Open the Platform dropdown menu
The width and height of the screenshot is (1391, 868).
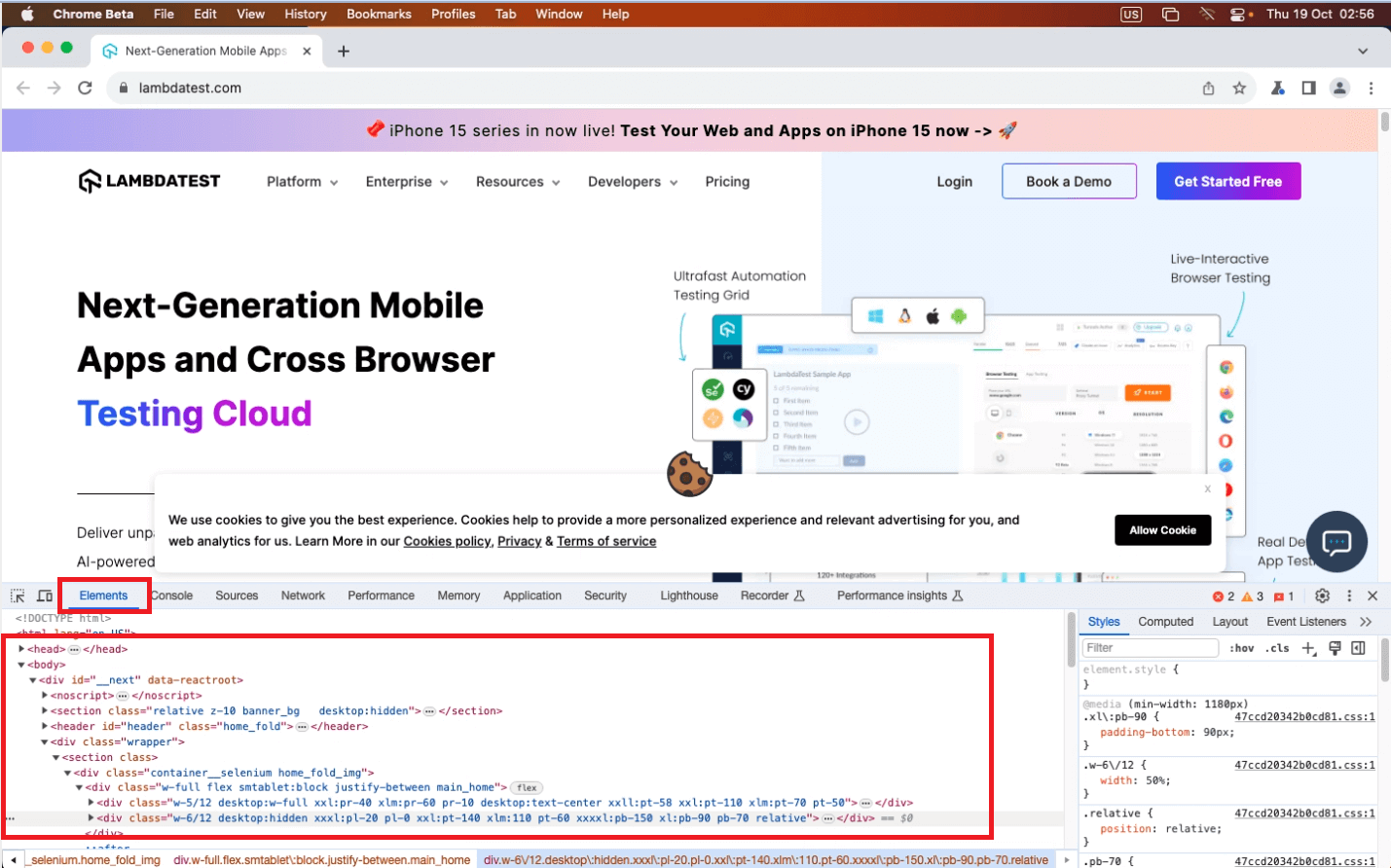(302, 182)
